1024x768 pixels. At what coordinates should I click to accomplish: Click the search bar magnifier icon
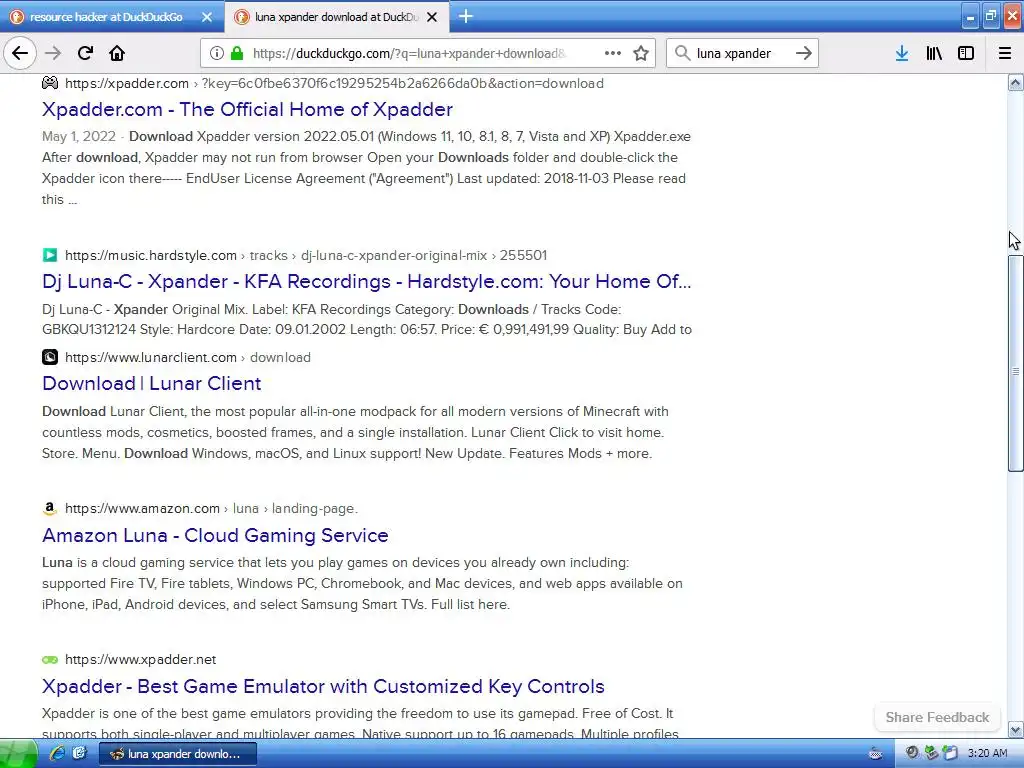coord(682,53)
